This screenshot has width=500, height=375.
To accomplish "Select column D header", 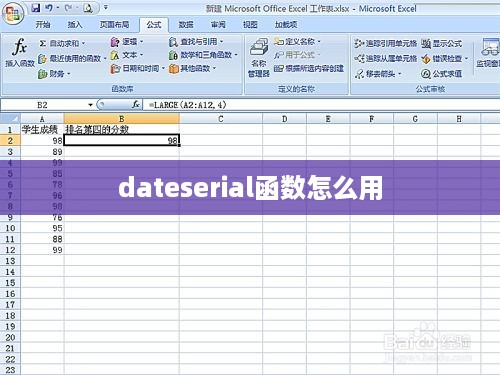I will tap(284, 119).
